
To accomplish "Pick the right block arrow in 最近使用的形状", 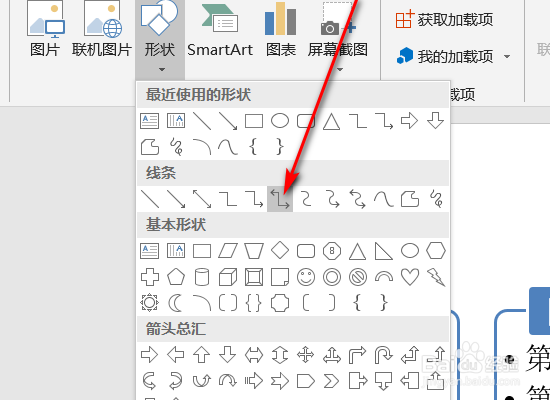I will (409, 121).
